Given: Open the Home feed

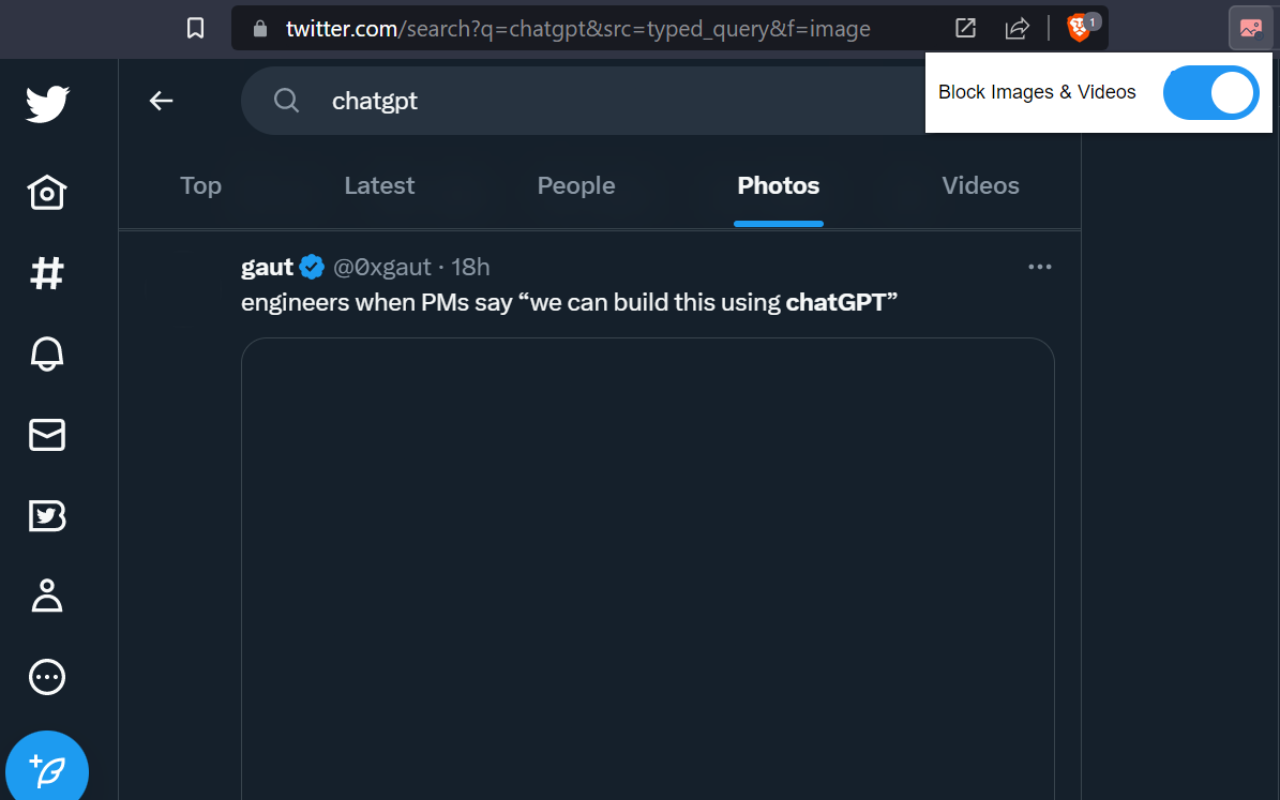Looking at the screenshot, I should [x=47, y=192].
